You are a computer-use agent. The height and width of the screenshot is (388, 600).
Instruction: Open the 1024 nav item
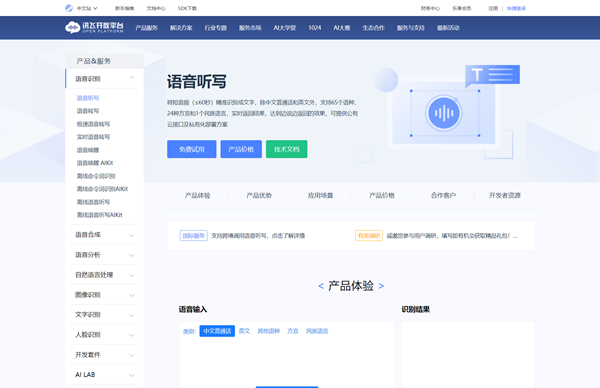click(x=315, y=28)
